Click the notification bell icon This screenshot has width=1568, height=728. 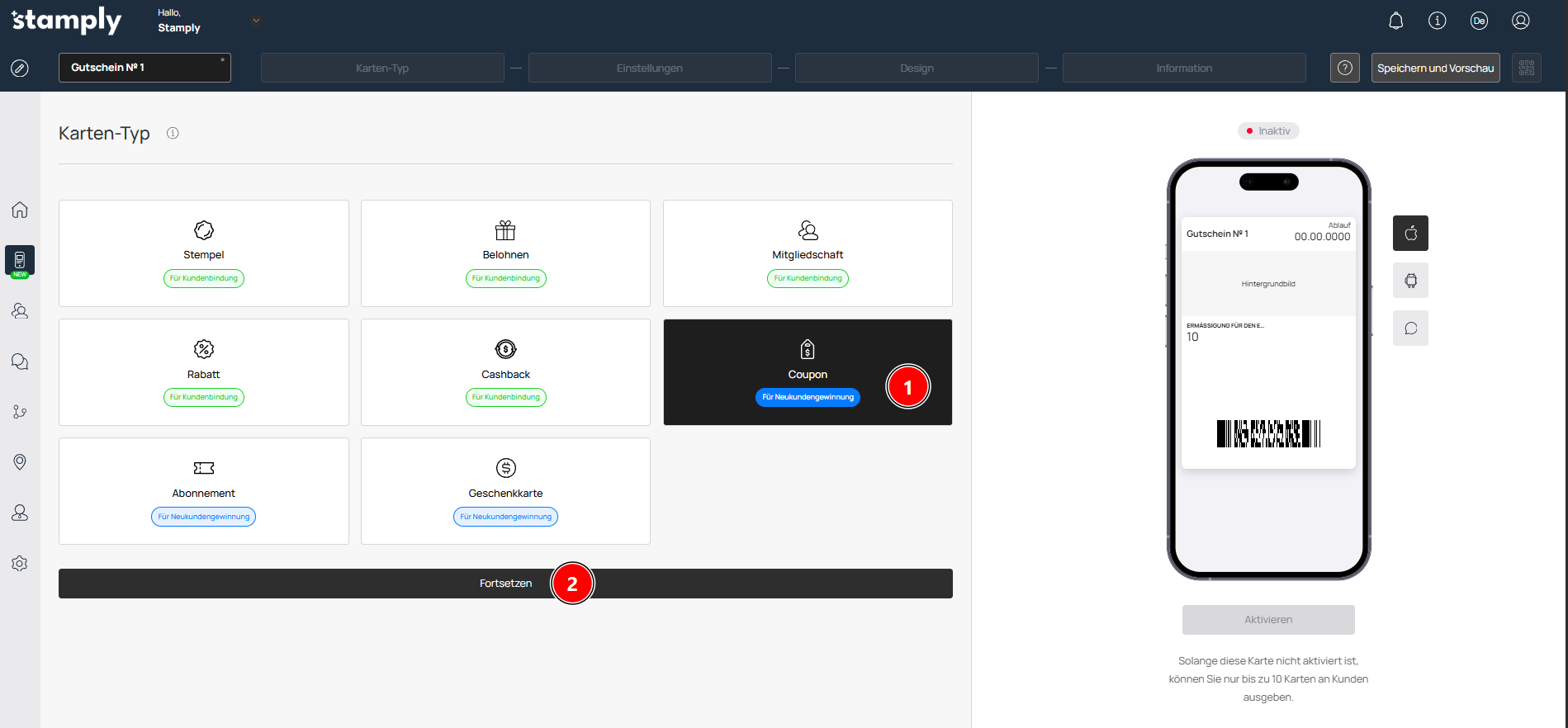click(1395, 21)
